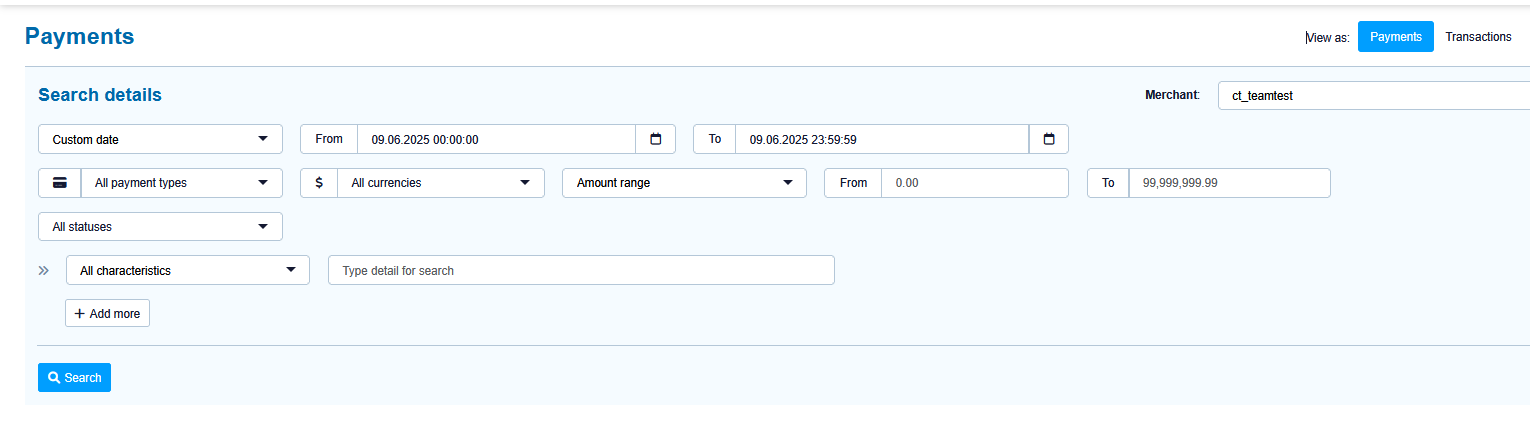Click the amount From 0.00 field
Screen dimensions: 1530x437
point(974,183)
